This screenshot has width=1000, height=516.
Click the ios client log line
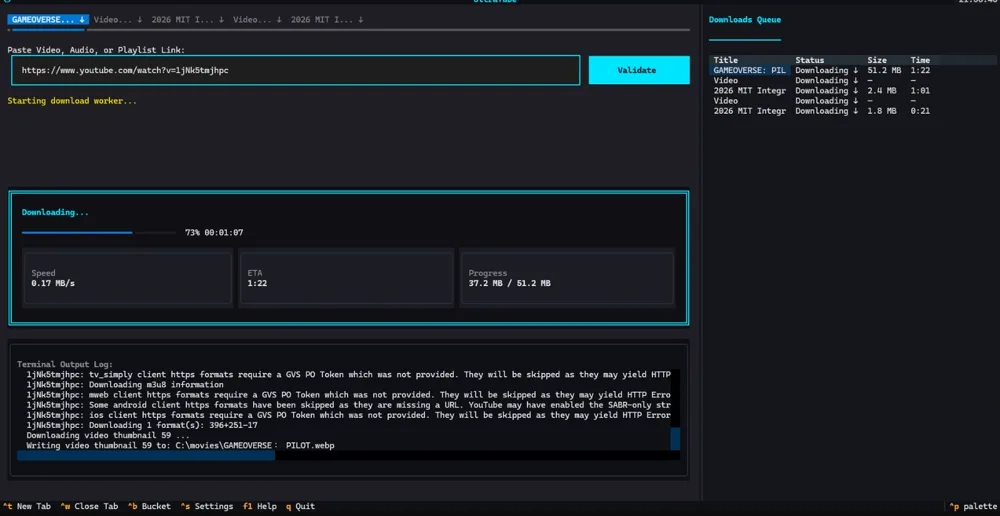pyautogui.click(x=348, y=415)
